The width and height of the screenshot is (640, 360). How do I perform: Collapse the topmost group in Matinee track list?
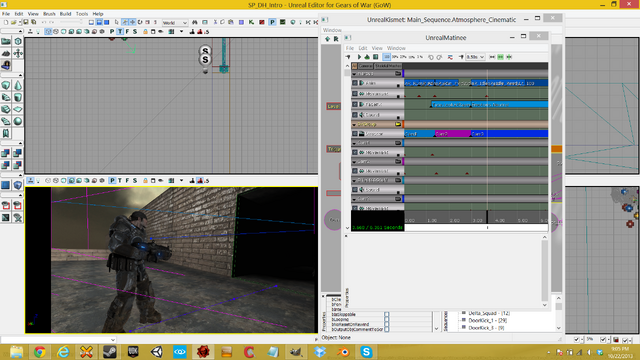[354, 74]
